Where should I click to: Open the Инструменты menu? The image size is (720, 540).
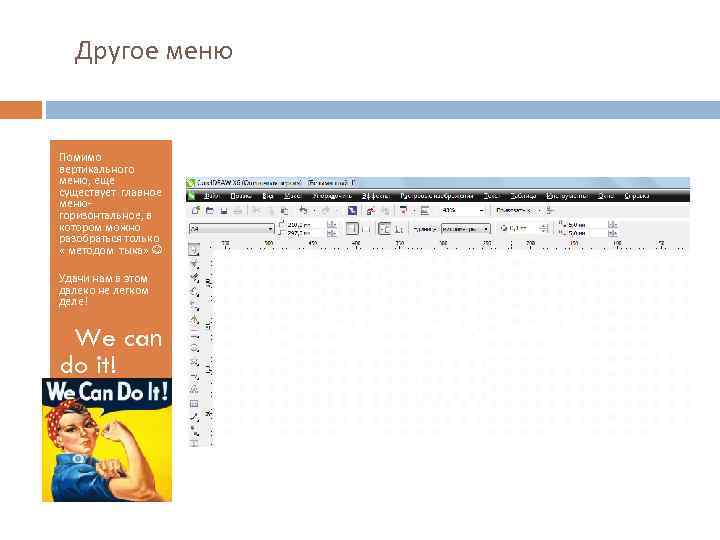[x=566, y=196]
